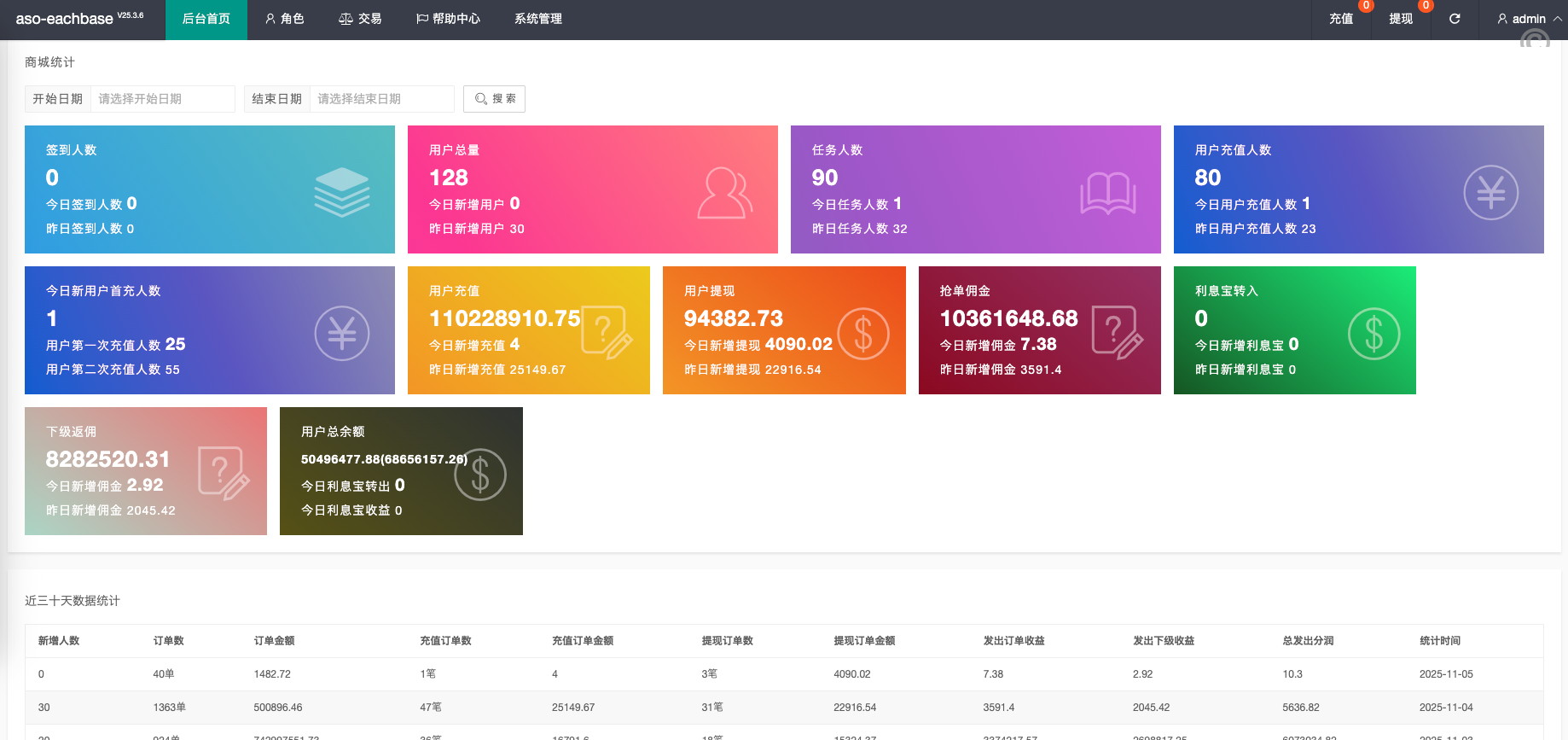Click the yen icon in 用户充值人数 card
The image size is (1568, 740).
click(1490, 192)
